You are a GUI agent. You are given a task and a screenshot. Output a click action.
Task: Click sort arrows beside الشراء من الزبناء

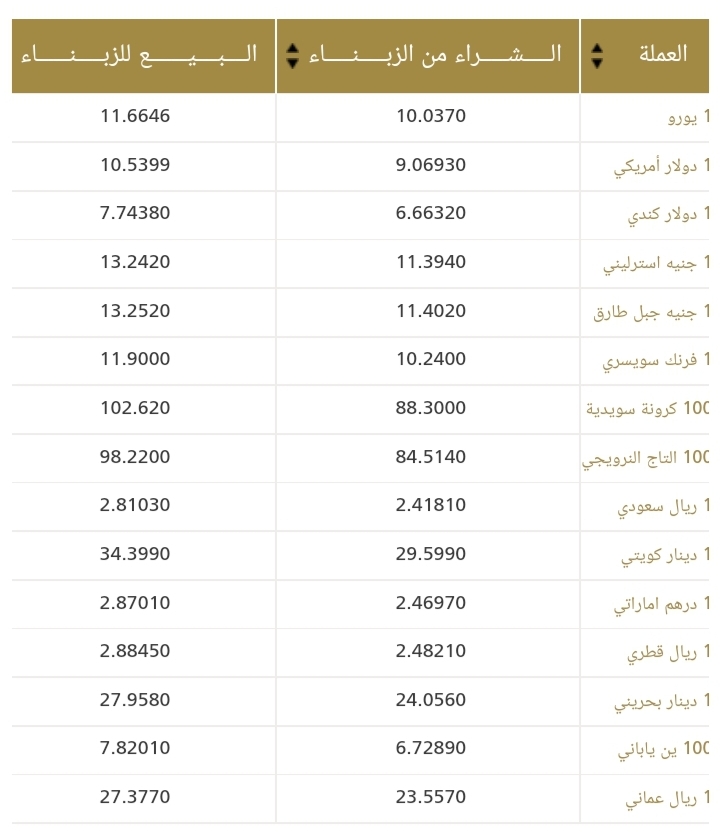292,55
